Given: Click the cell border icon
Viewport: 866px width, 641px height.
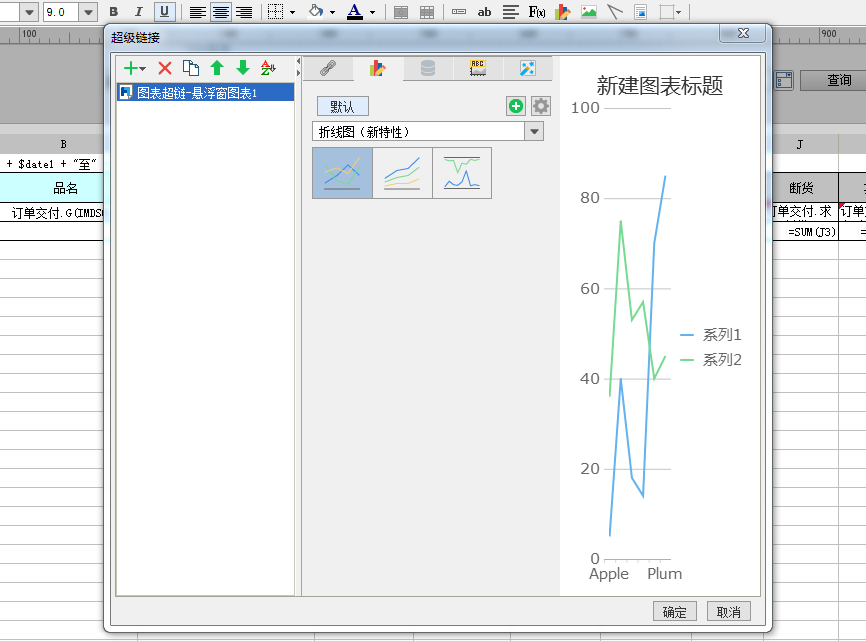Looking at the screenshot, I should [275, 12].
